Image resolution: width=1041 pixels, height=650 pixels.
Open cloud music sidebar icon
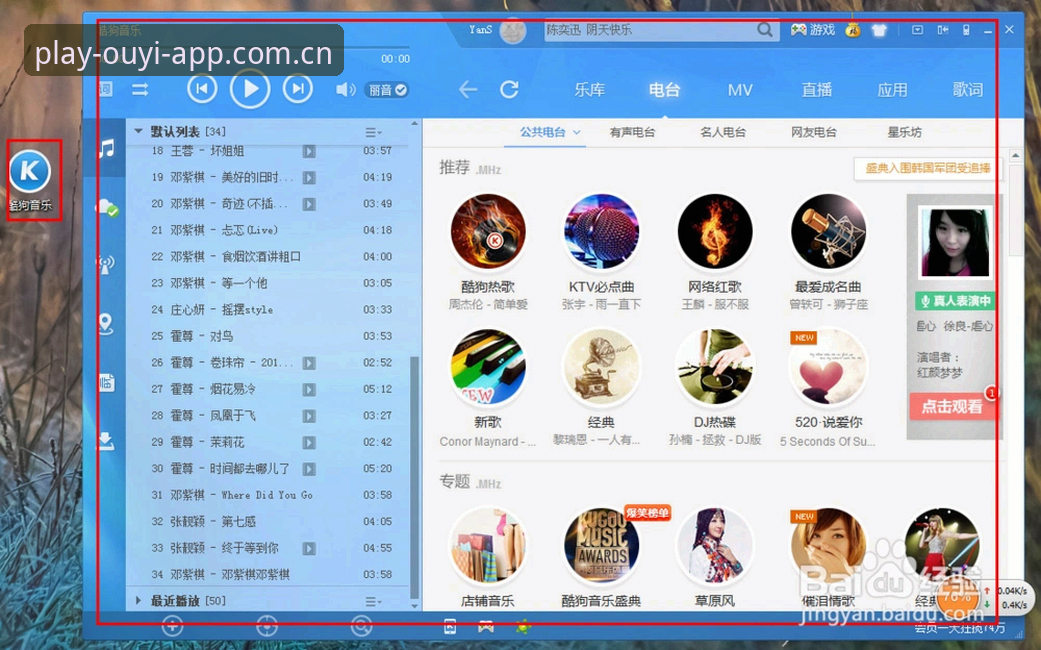pos(106,208)
